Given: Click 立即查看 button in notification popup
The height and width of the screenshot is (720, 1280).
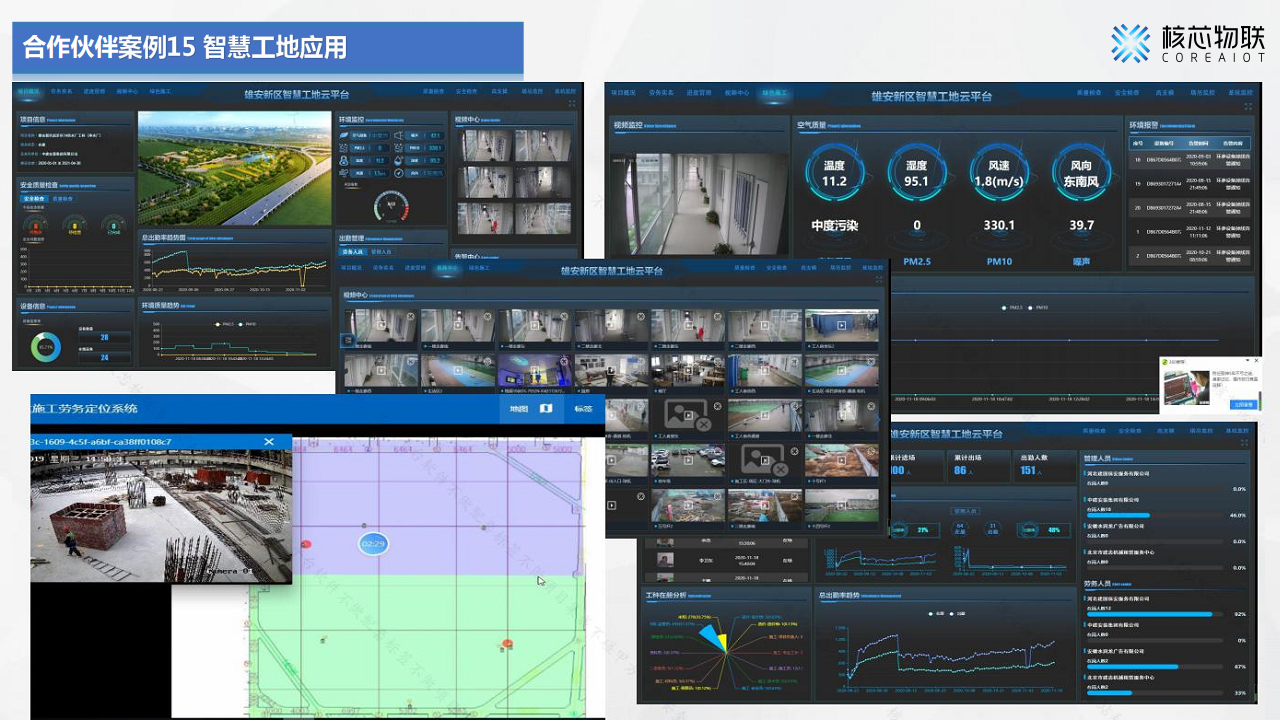Looking at the screenshot, I should pos(1244,405).
